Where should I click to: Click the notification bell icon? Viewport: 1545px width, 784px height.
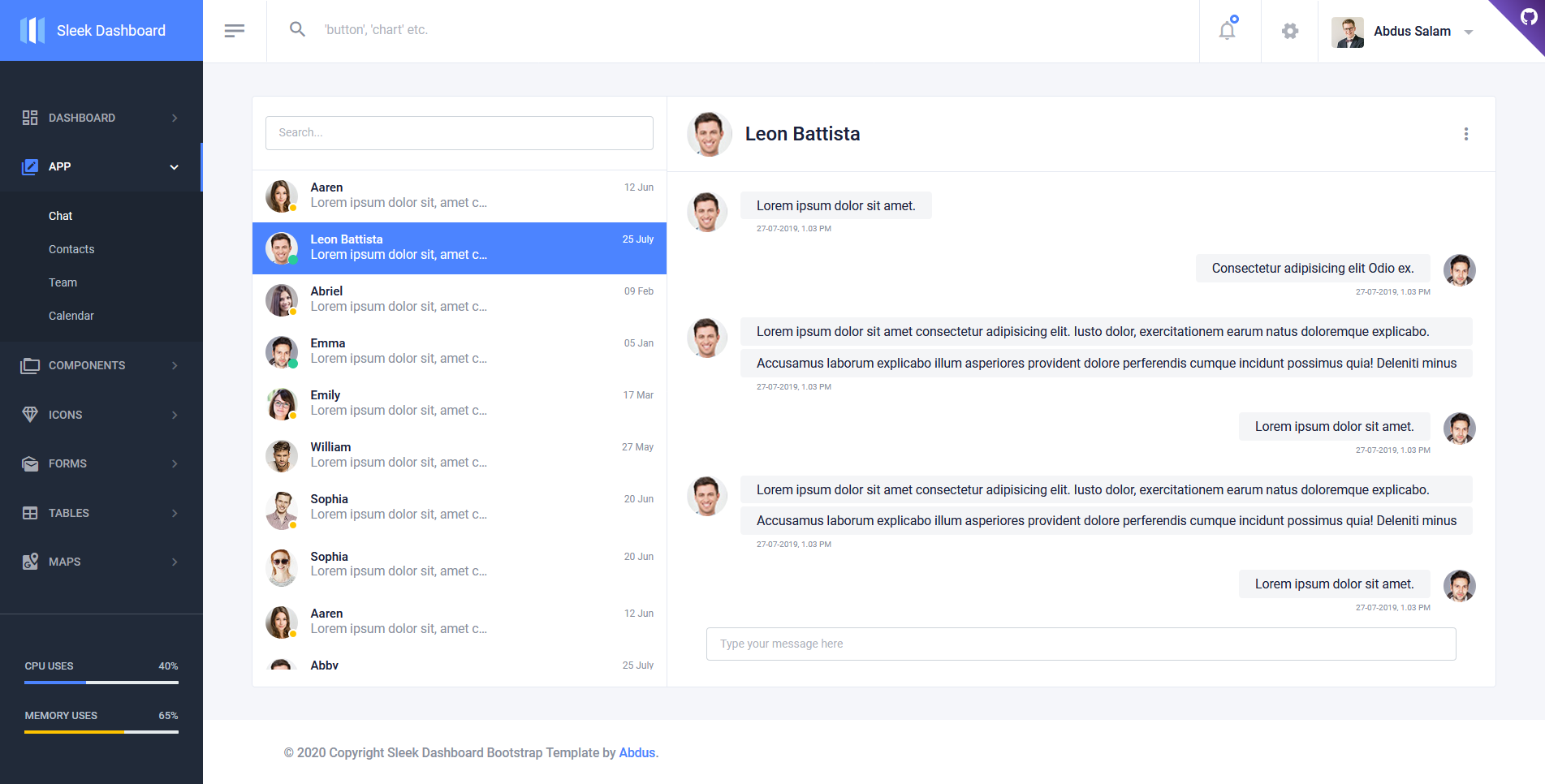pos(1227,31)
